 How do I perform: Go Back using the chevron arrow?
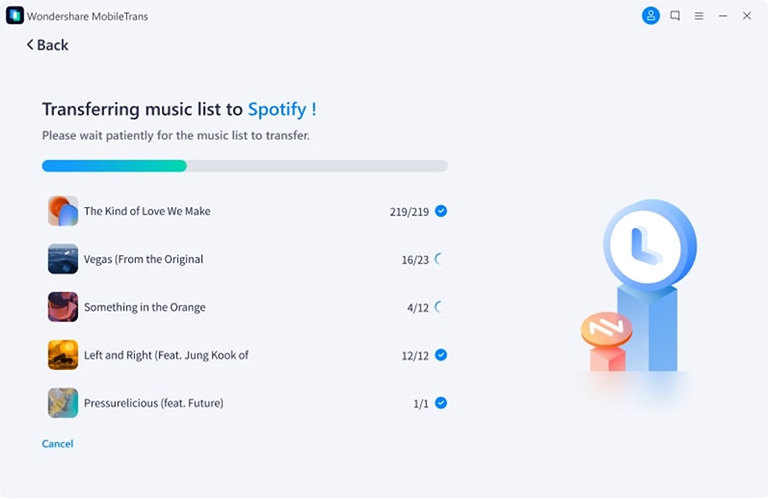30,45
